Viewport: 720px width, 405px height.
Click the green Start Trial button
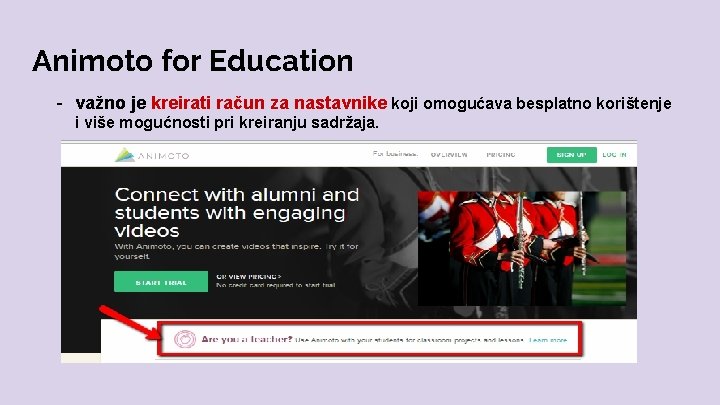pyautogui.click(x=161, y=282)
